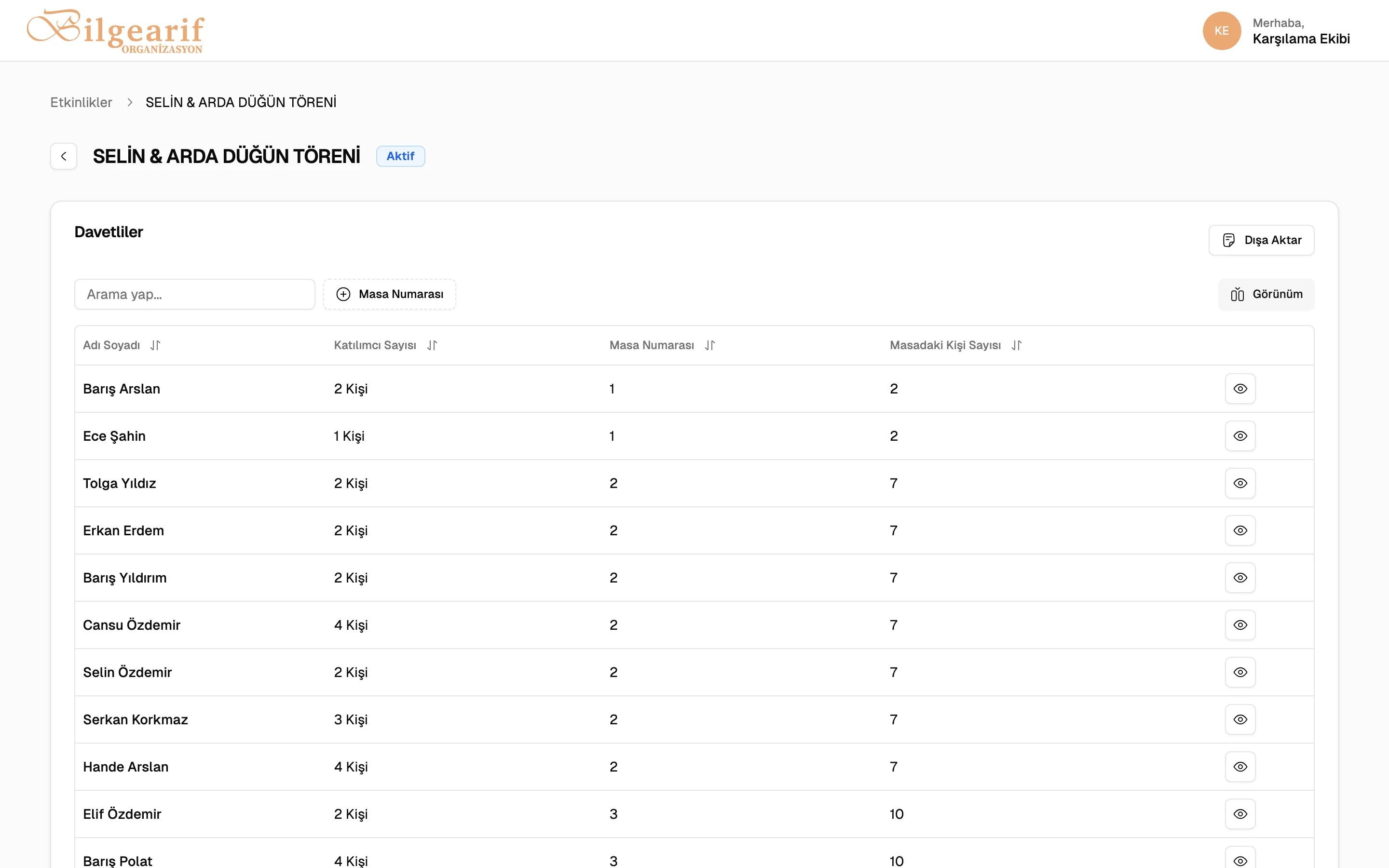This screenshot has width=1389, height=868.
Task: Open the eye icon next to Tolga Yıldız
Action: (1240, 483)
